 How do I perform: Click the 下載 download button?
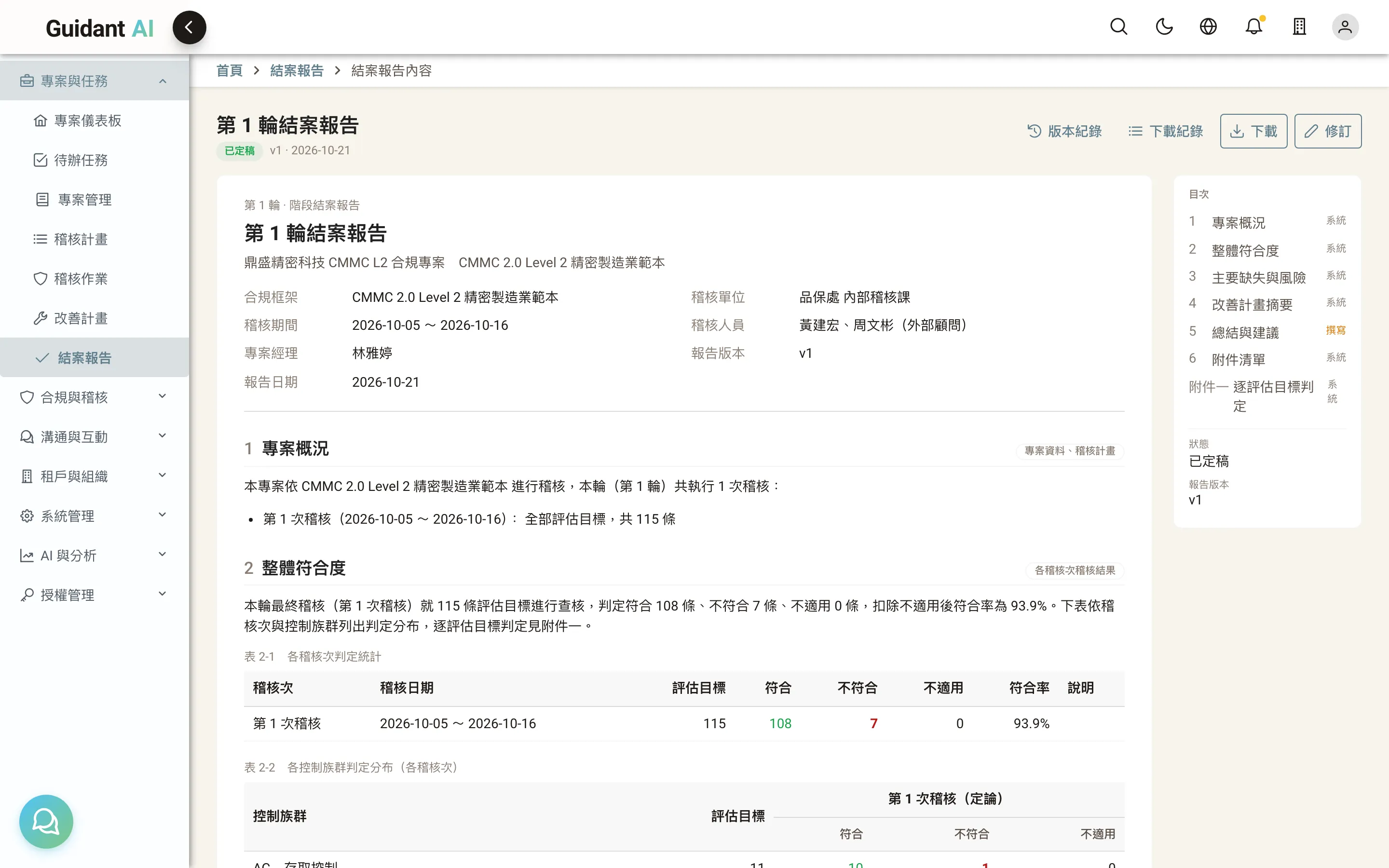tap(1253, 132)
